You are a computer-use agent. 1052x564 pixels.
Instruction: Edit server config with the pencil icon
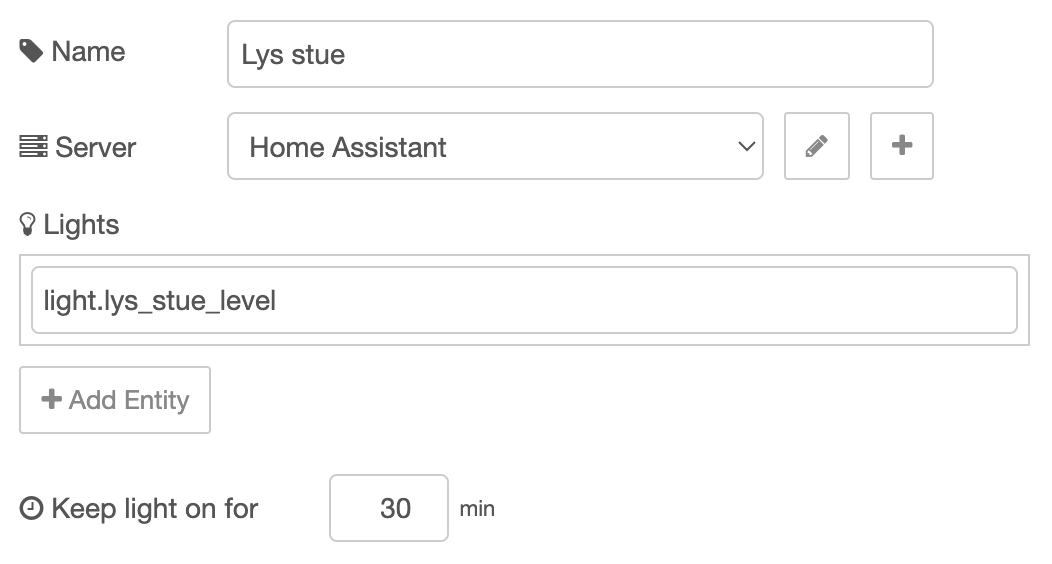(x=816, y=146)
